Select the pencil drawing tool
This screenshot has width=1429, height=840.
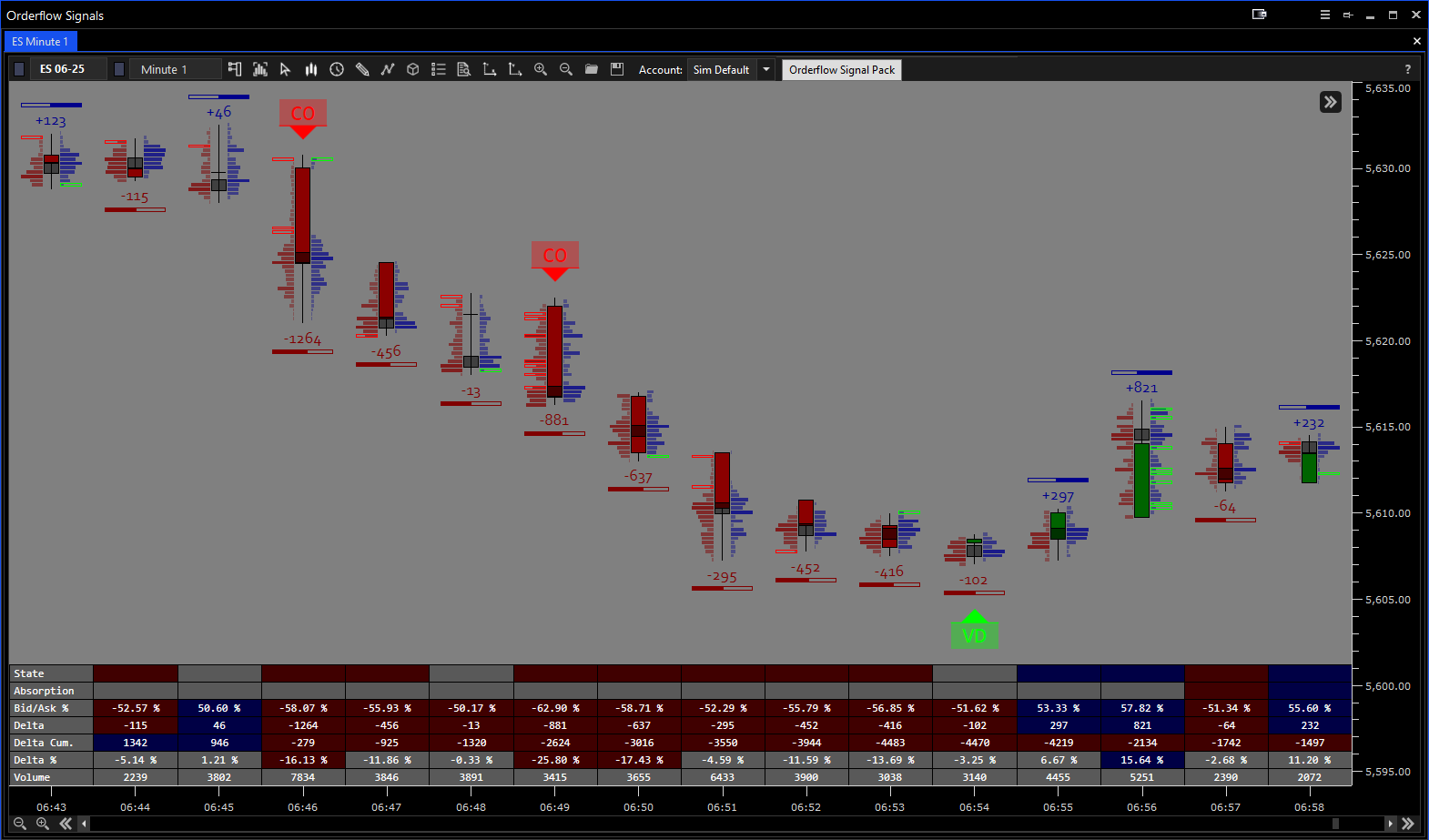click(362, 69)
